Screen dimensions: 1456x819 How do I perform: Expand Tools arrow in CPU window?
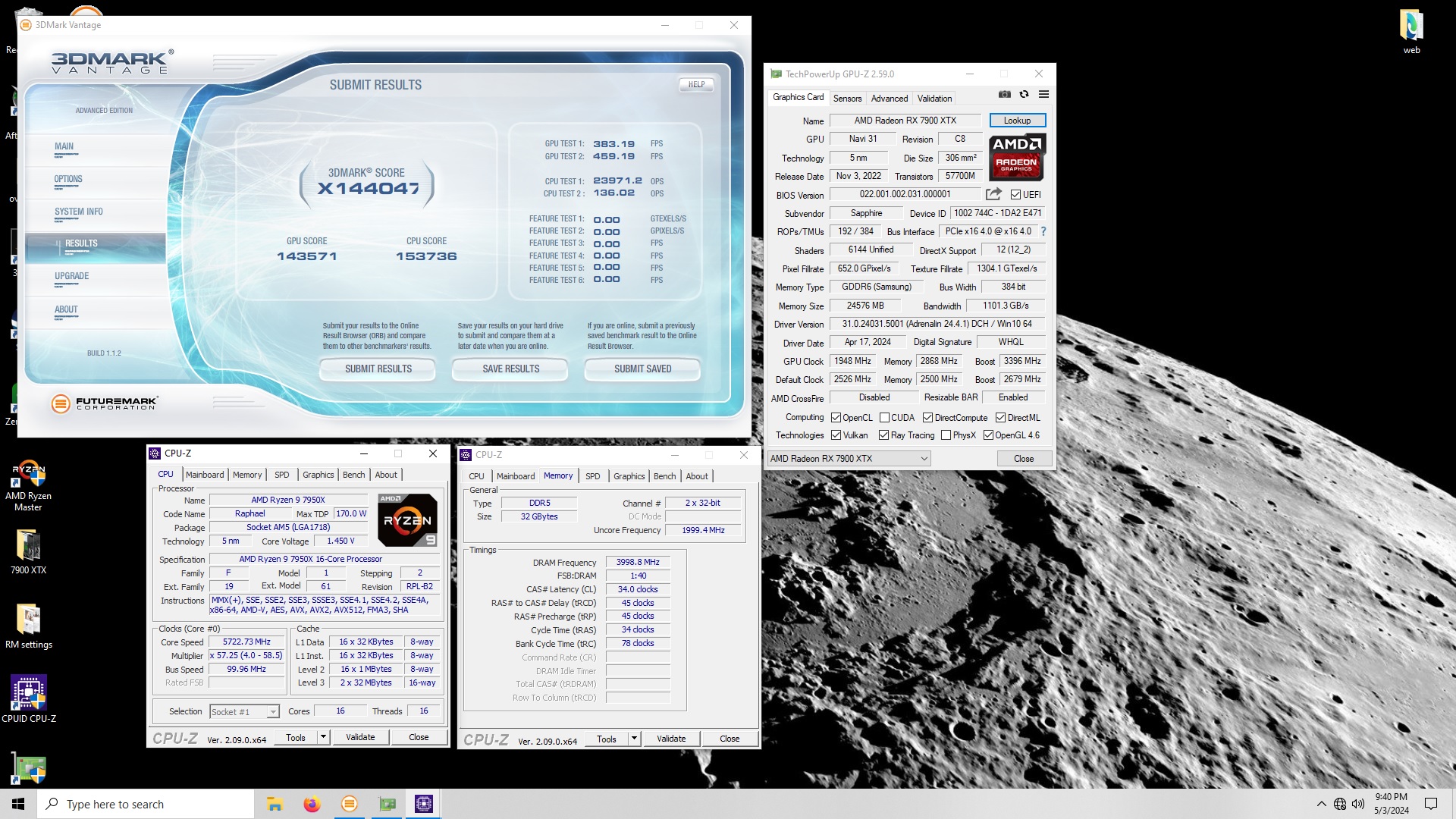click(323, 737)
